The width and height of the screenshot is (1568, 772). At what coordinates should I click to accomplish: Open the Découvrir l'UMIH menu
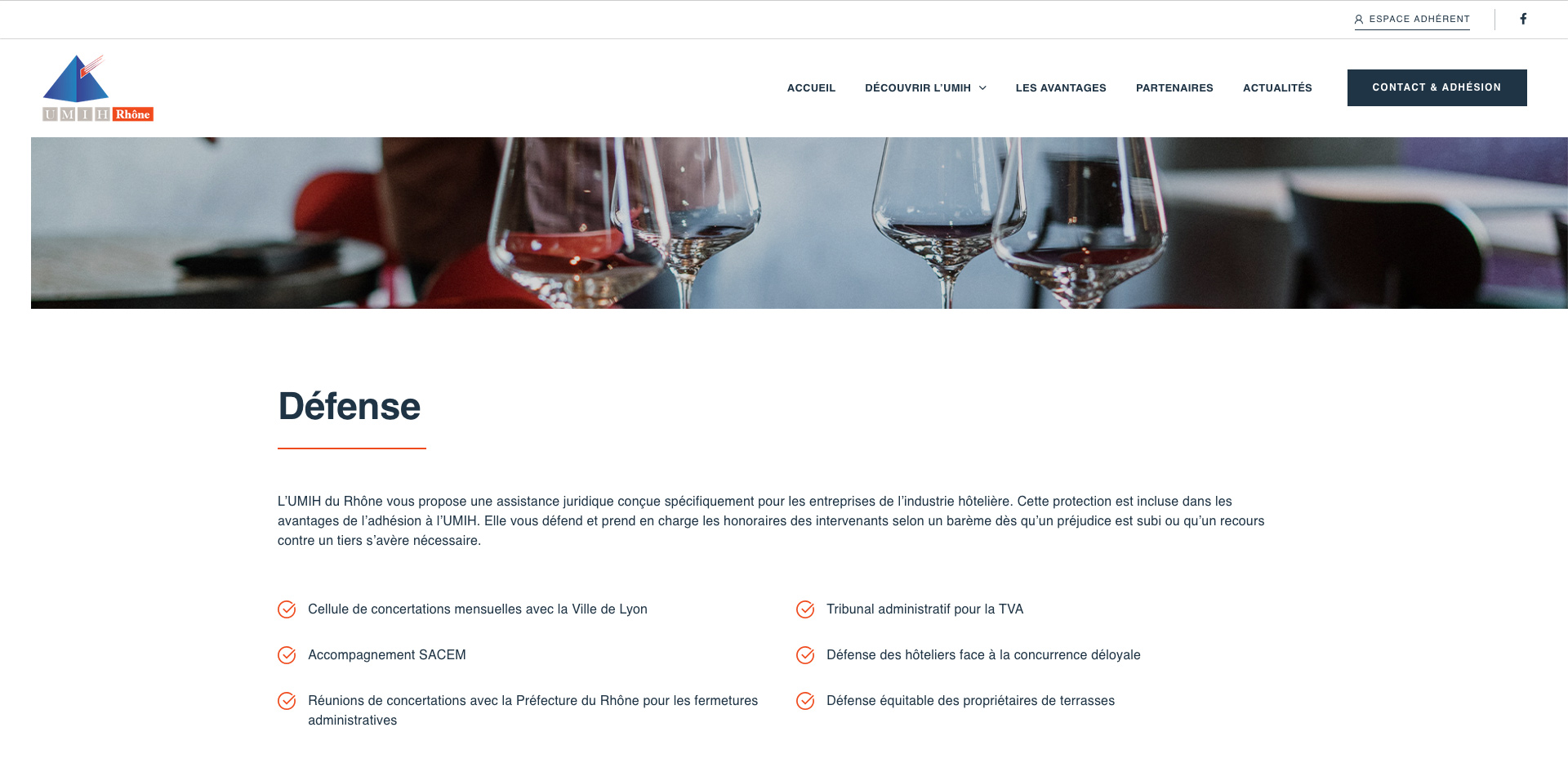point(918,88)
